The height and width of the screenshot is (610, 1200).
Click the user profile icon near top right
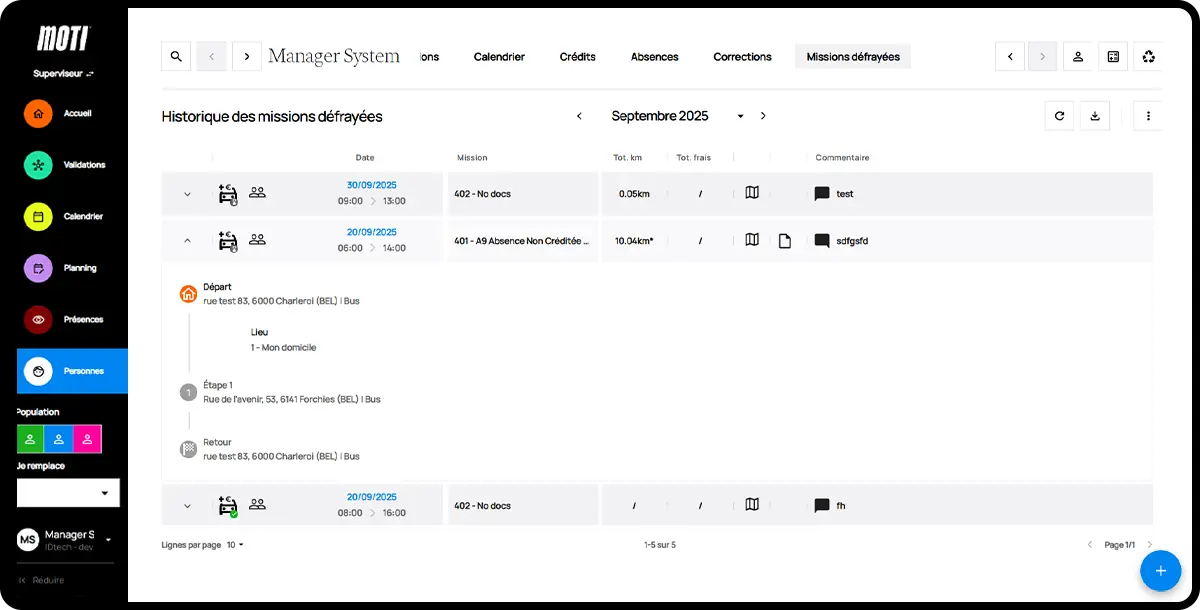point(1077,57)
